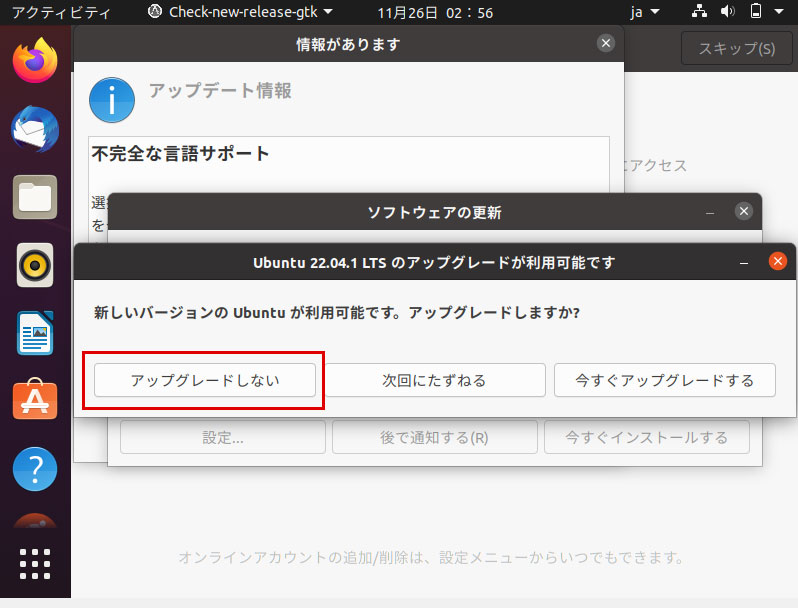This screenshot has width=798, height=608.
Task: Expand the system menu arrow in top bar
Action: pos(779,11)
